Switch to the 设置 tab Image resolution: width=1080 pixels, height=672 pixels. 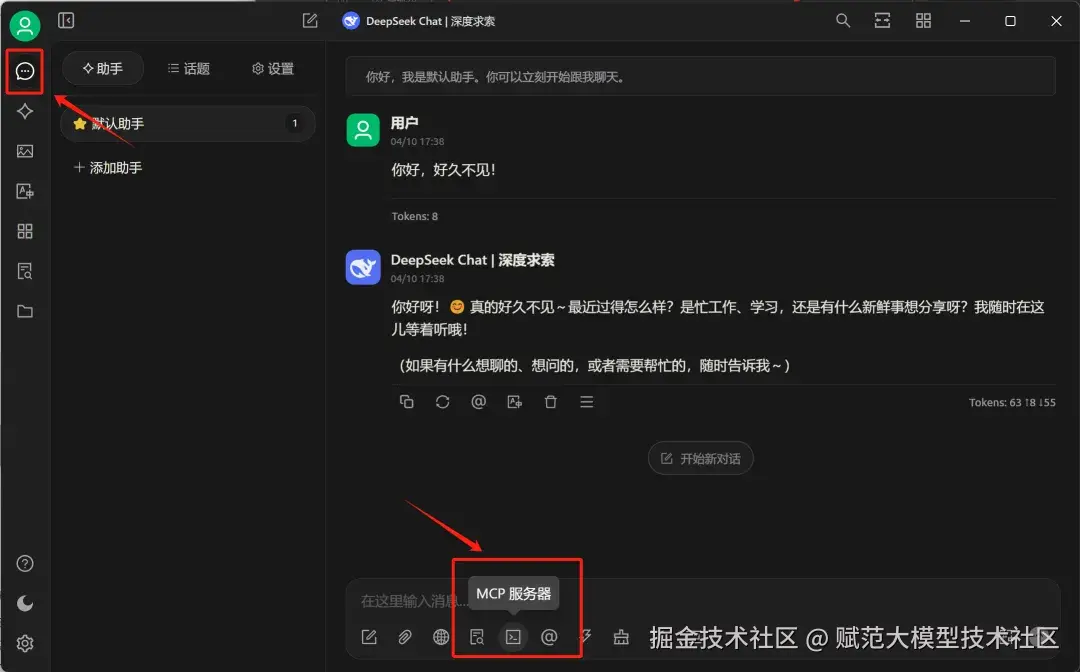click(270, 68)
